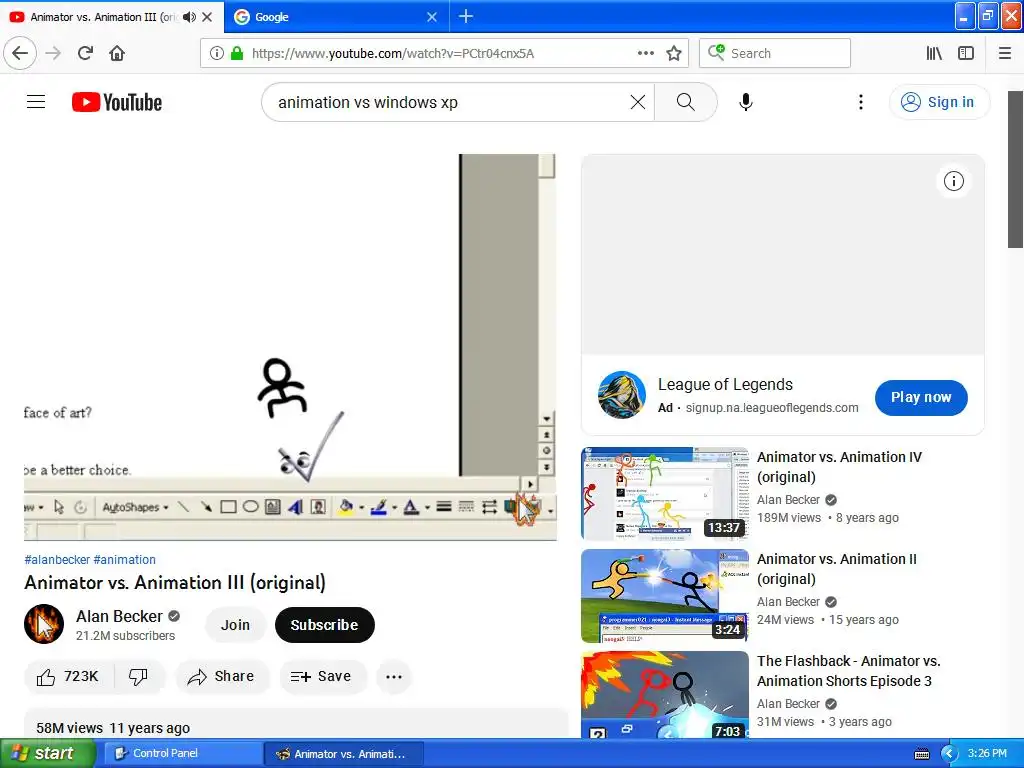Open a new browser tab
The image size is (1024, 768).
tap(466, 16)
